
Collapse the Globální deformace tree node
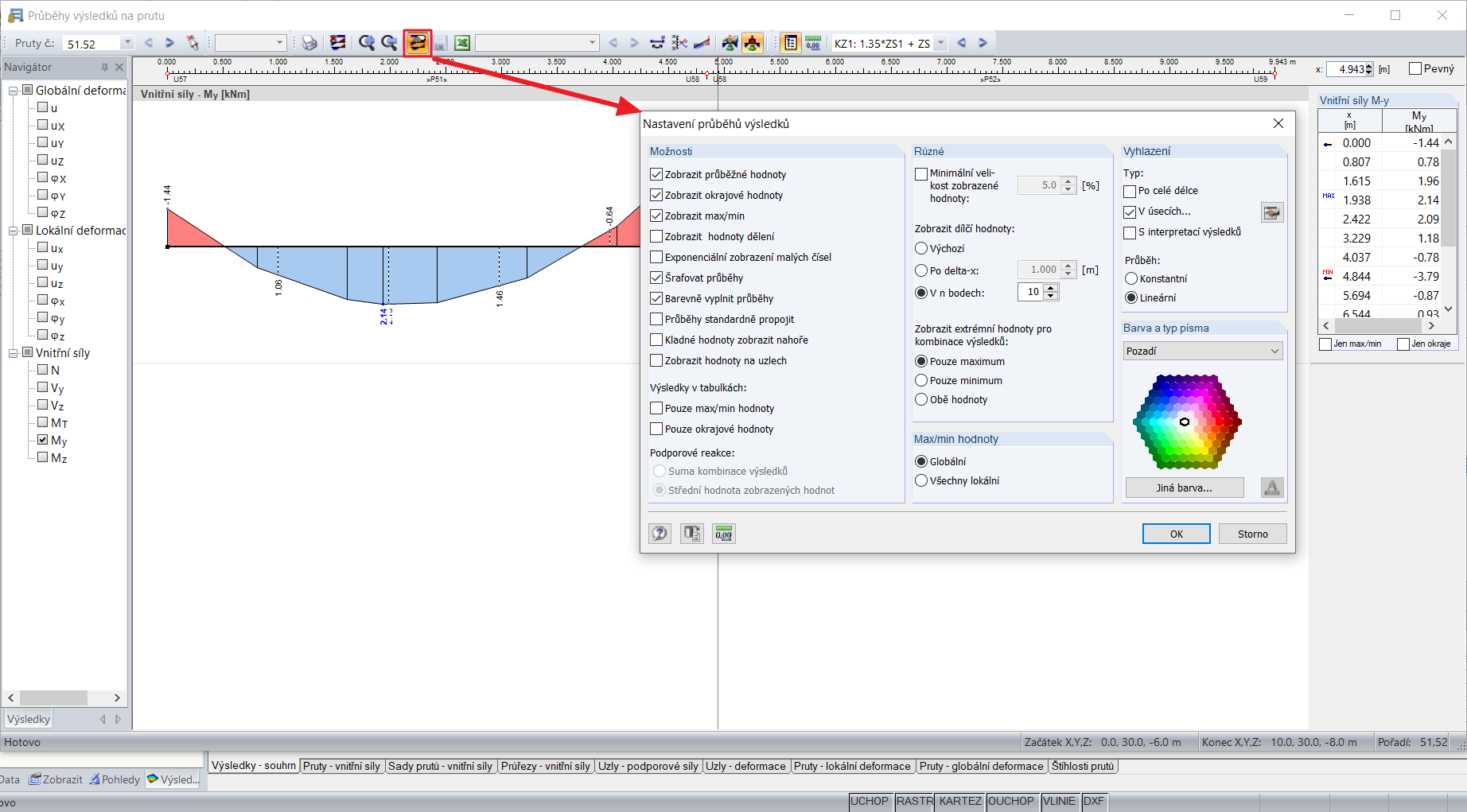coord(14,91)
